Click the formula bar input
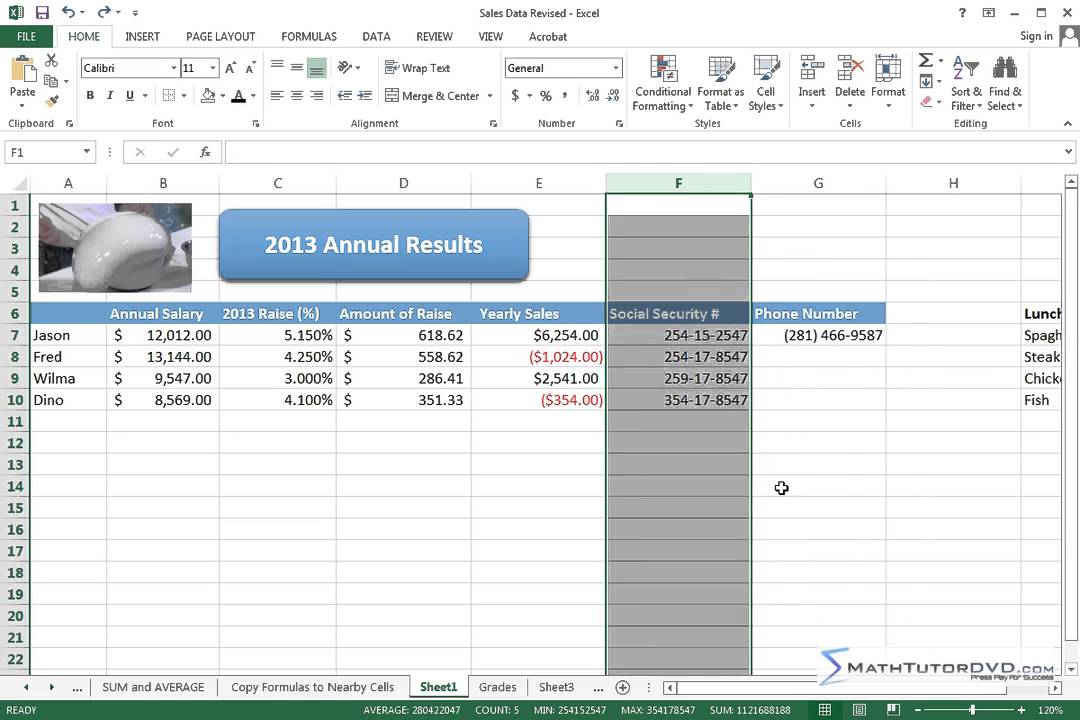The width and height of the screenshot is (1080, 720). (644, 152)
